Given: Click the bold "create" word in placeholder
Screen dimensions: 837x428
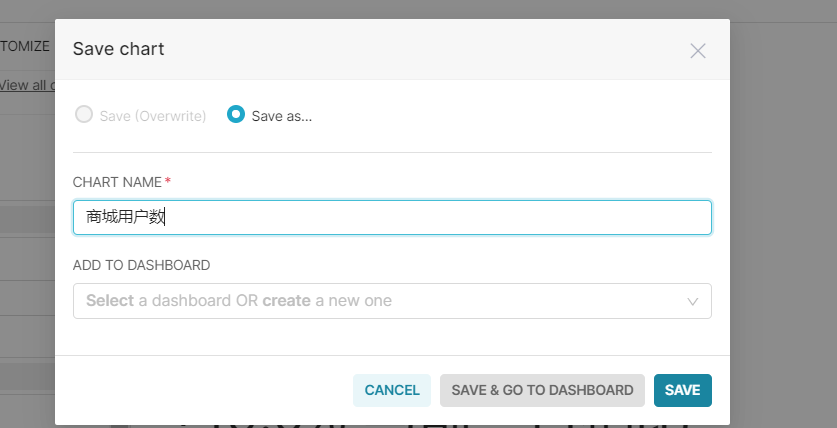Looking at the screenshot, I should [286, 301].
